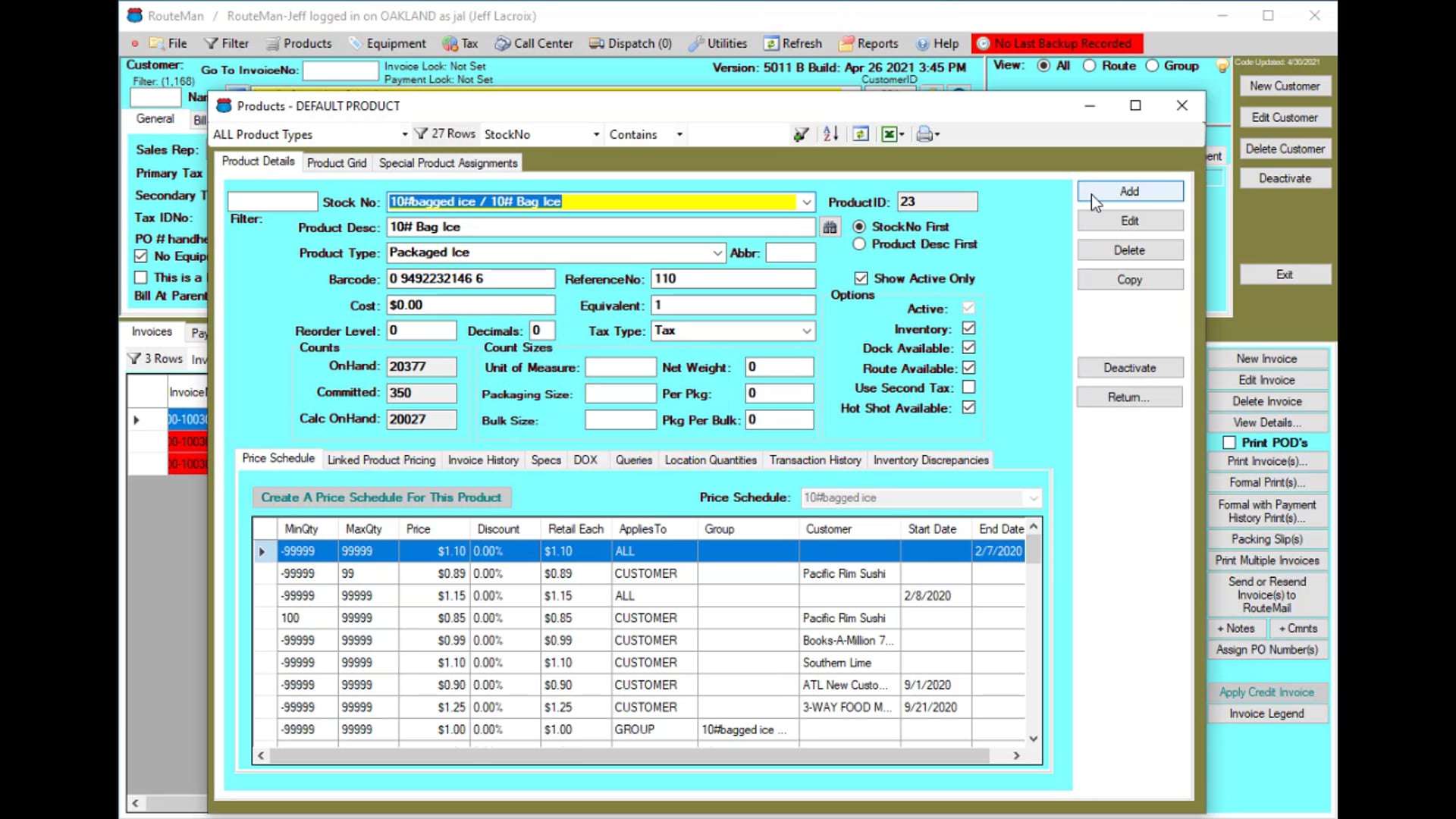Enable the Use Second Tax checkbox
Screen dimensions: 1456x819
[968, 388]
